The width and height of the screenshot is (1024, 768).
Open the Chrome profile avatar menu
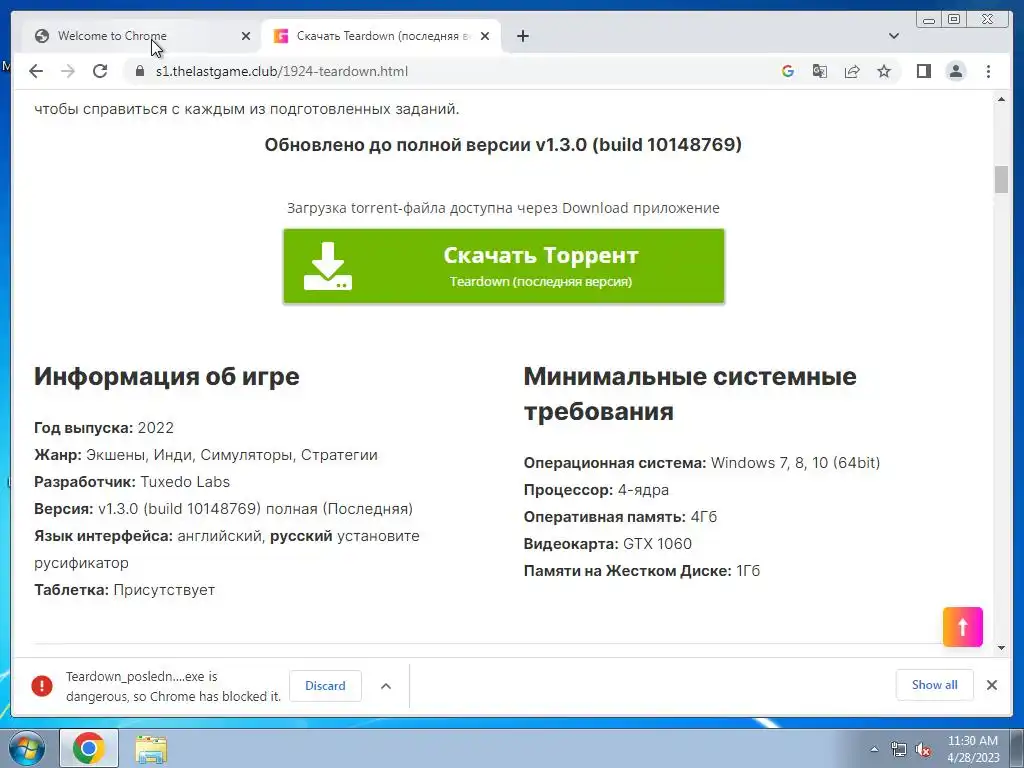click(x=955, y=71)
